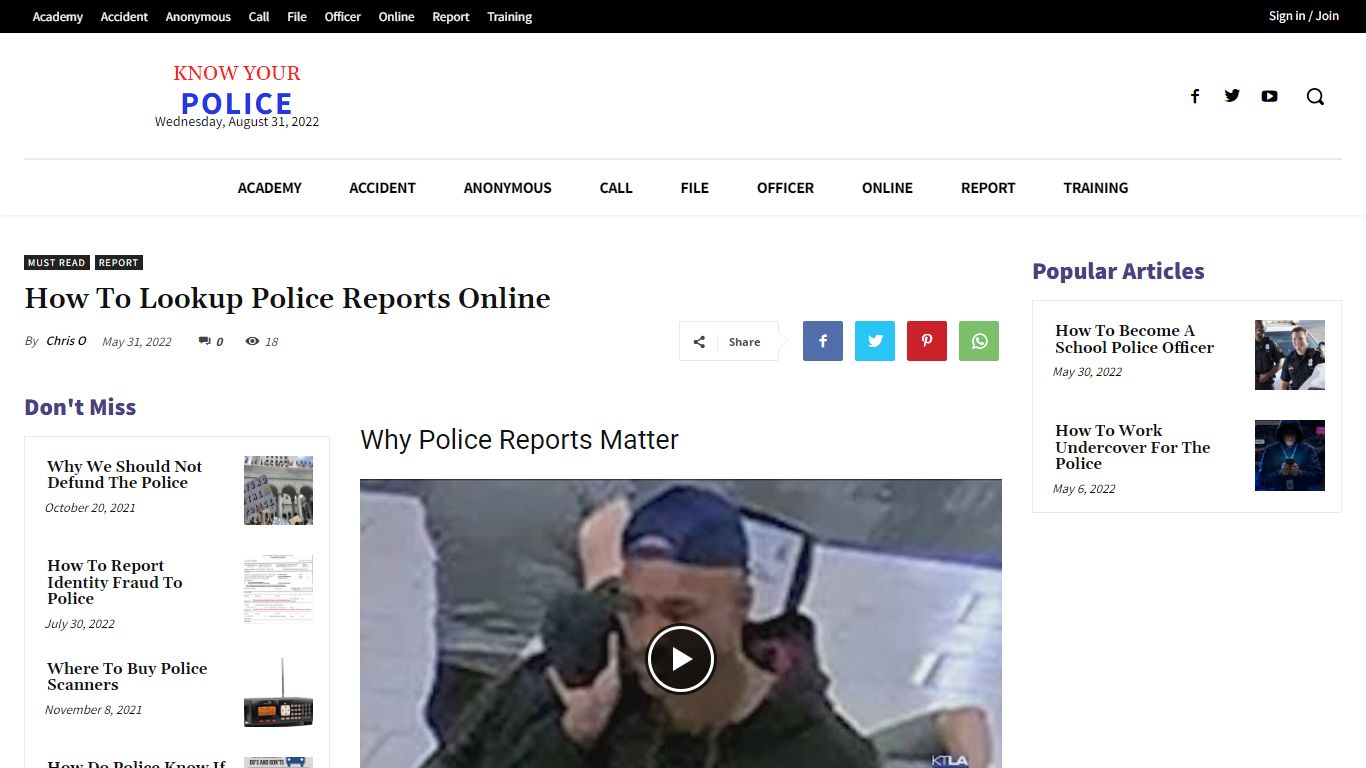
Task: Open Why We Should Not Defund The Police
Action: click(x=124, y=474)
